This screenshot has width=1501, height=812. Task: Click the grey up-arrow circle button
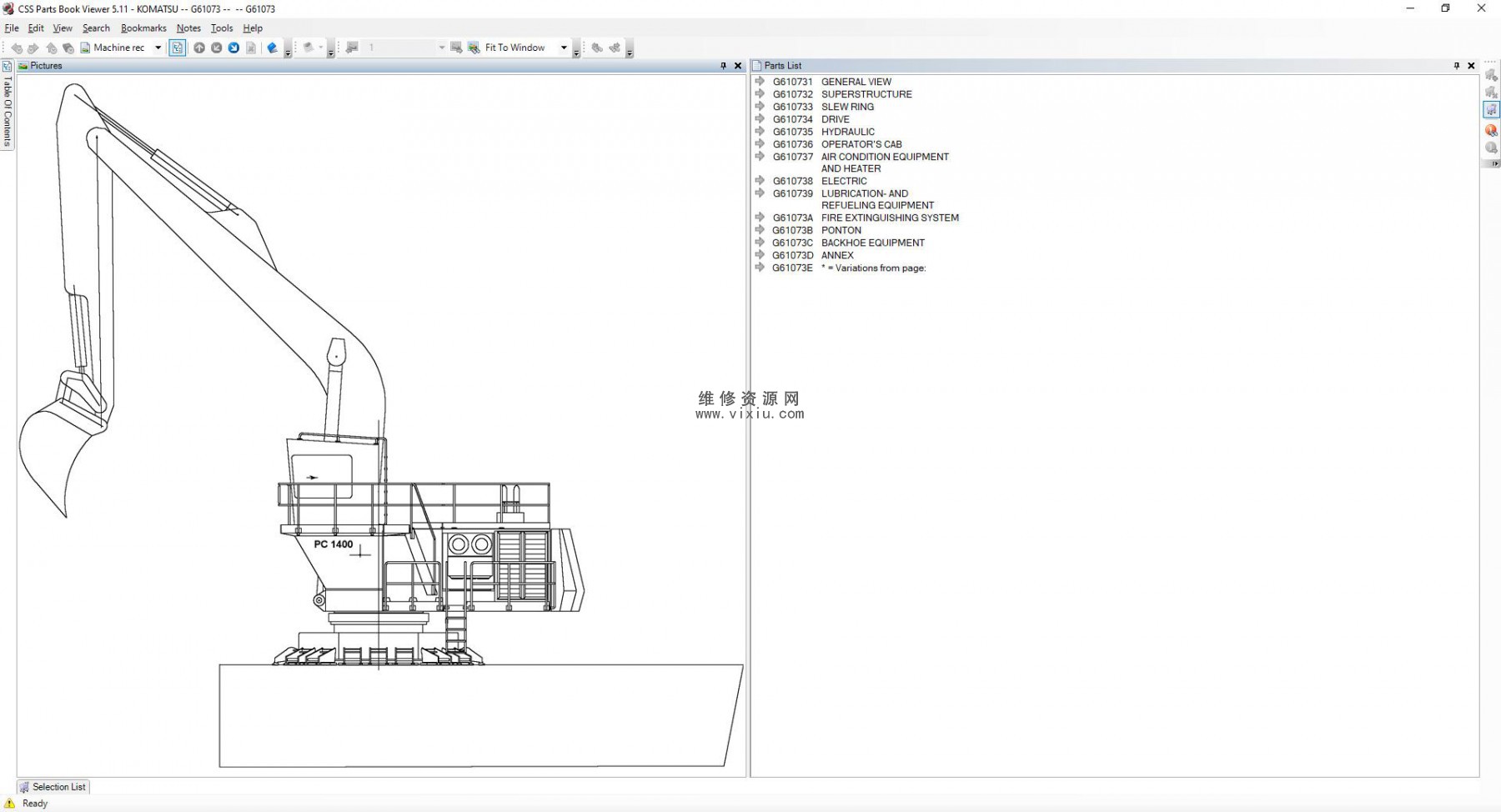(199, 48)
